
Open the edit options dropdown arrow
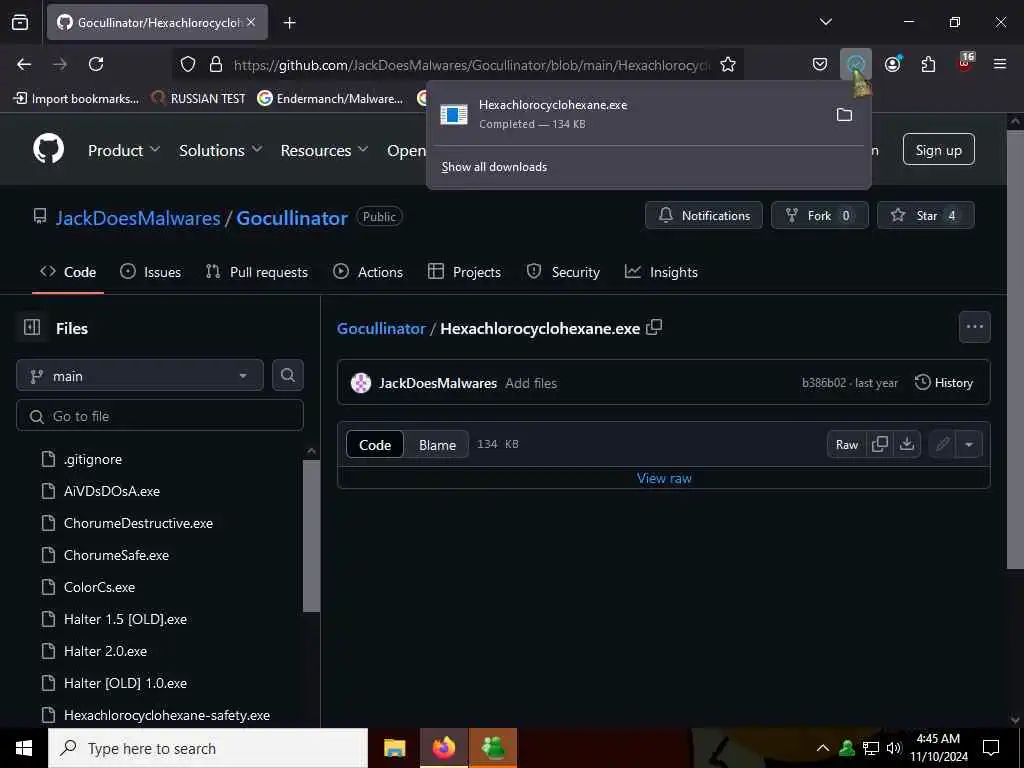(x=969, y=444)
